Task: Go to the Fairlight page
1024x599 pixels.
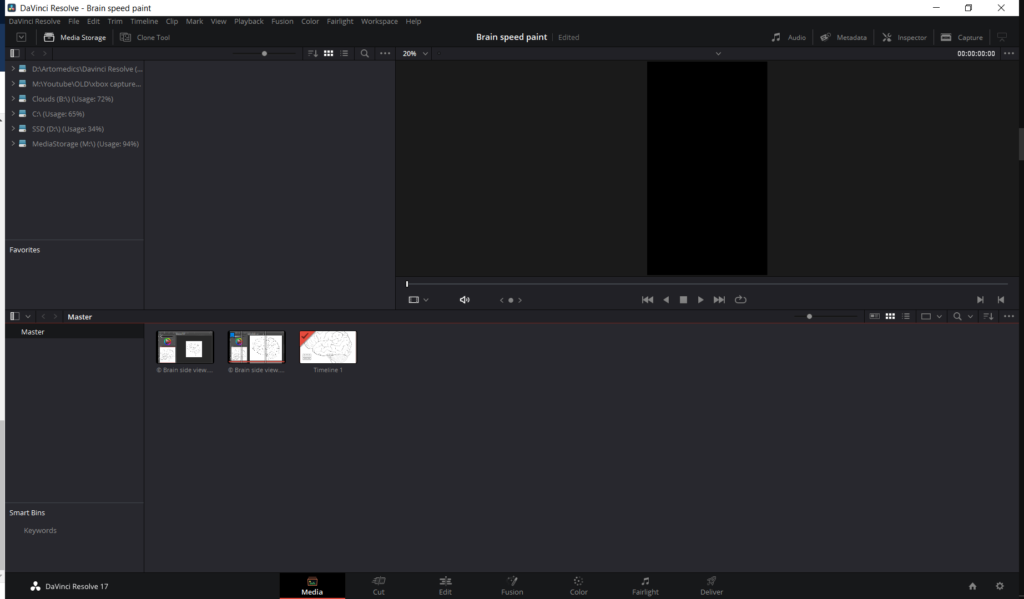Action: click(645, 585)
